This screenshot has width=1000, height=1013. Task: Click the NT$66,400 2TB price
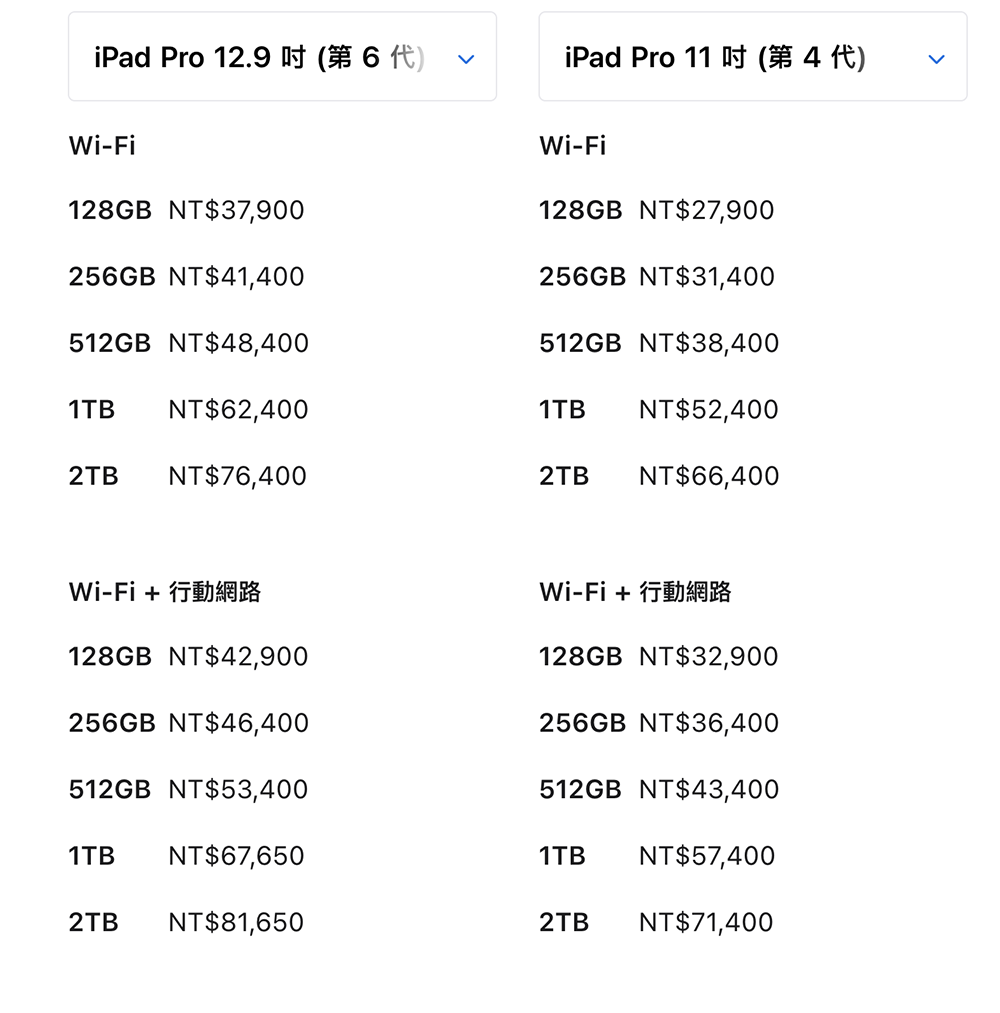708,476
